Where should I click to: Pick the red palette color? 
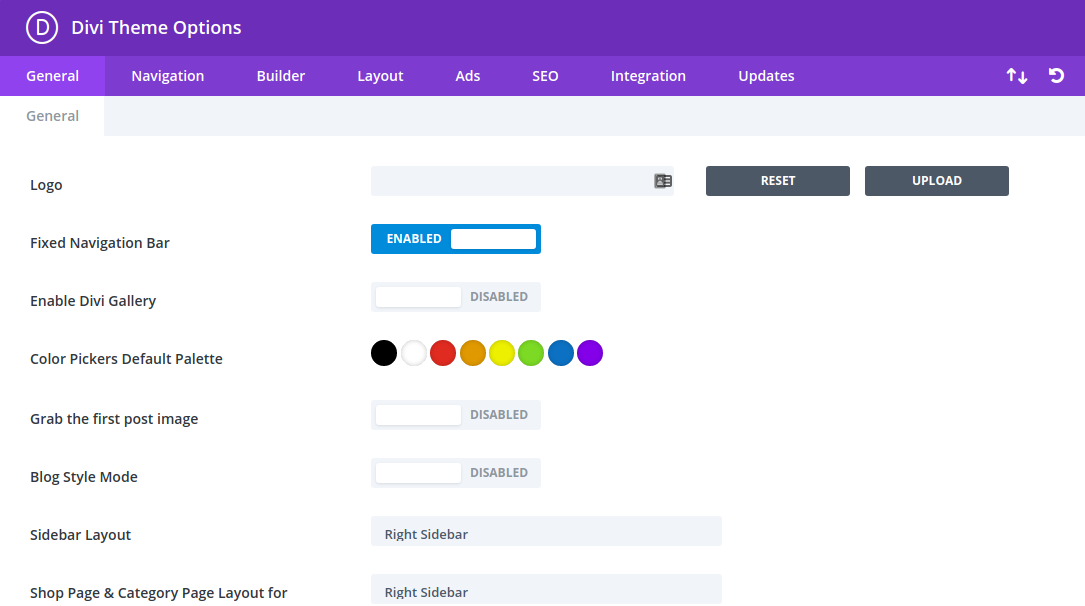point(443,353)
